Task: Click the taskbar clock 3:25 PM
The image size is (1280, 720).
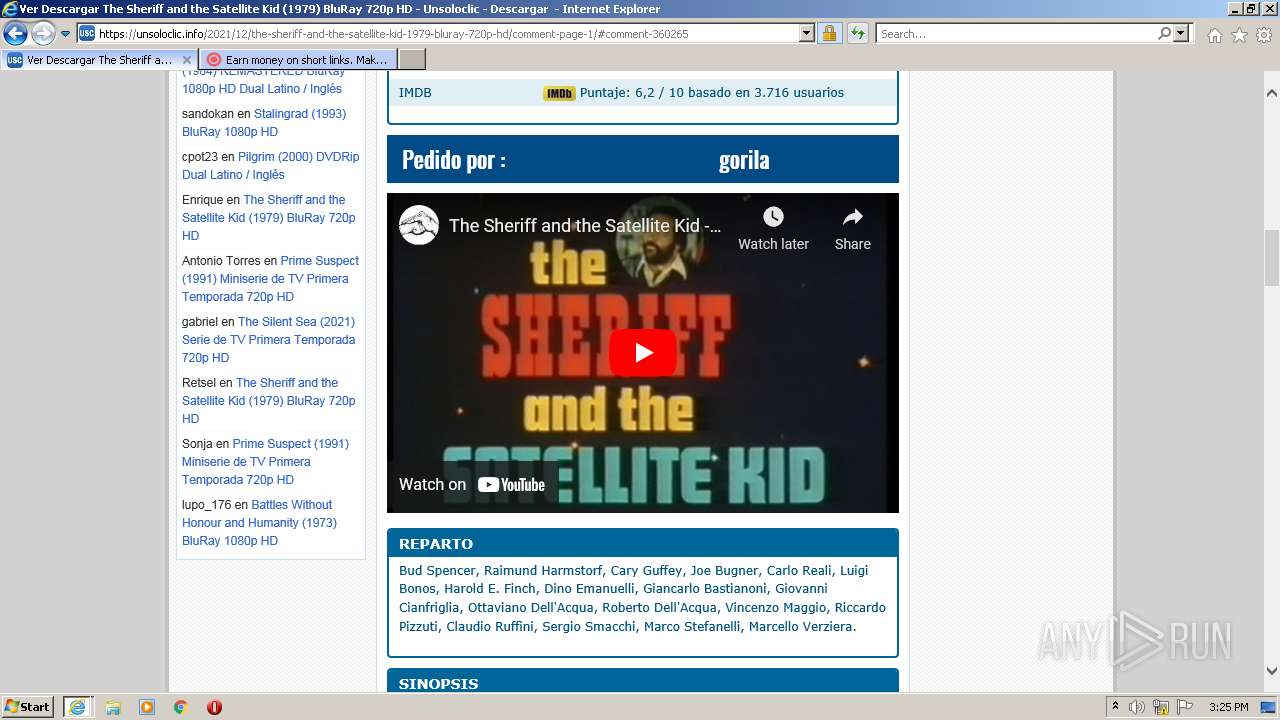Action: coord(1228,707)
